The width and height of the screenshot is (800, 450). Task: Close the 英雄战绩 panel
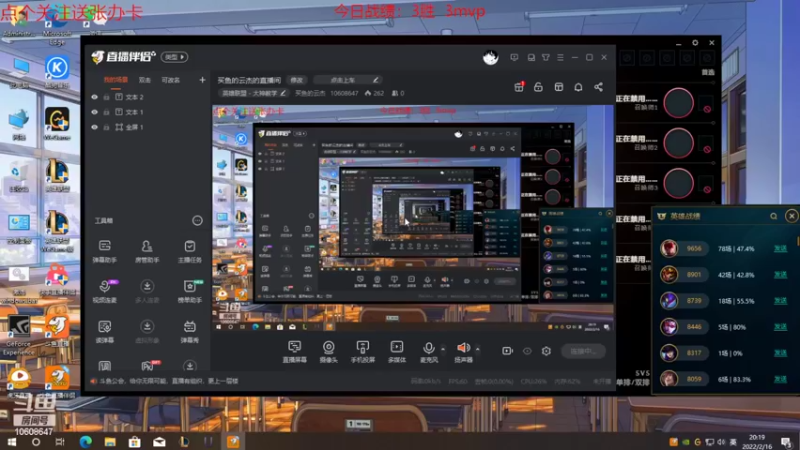pos(791,216)
